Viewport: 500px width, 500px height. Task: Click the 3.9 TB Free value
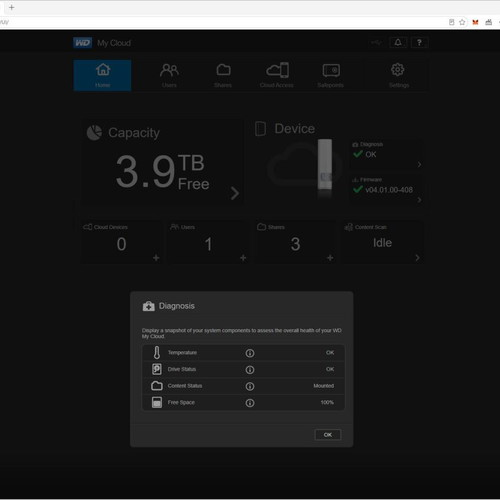pos(162,172)
